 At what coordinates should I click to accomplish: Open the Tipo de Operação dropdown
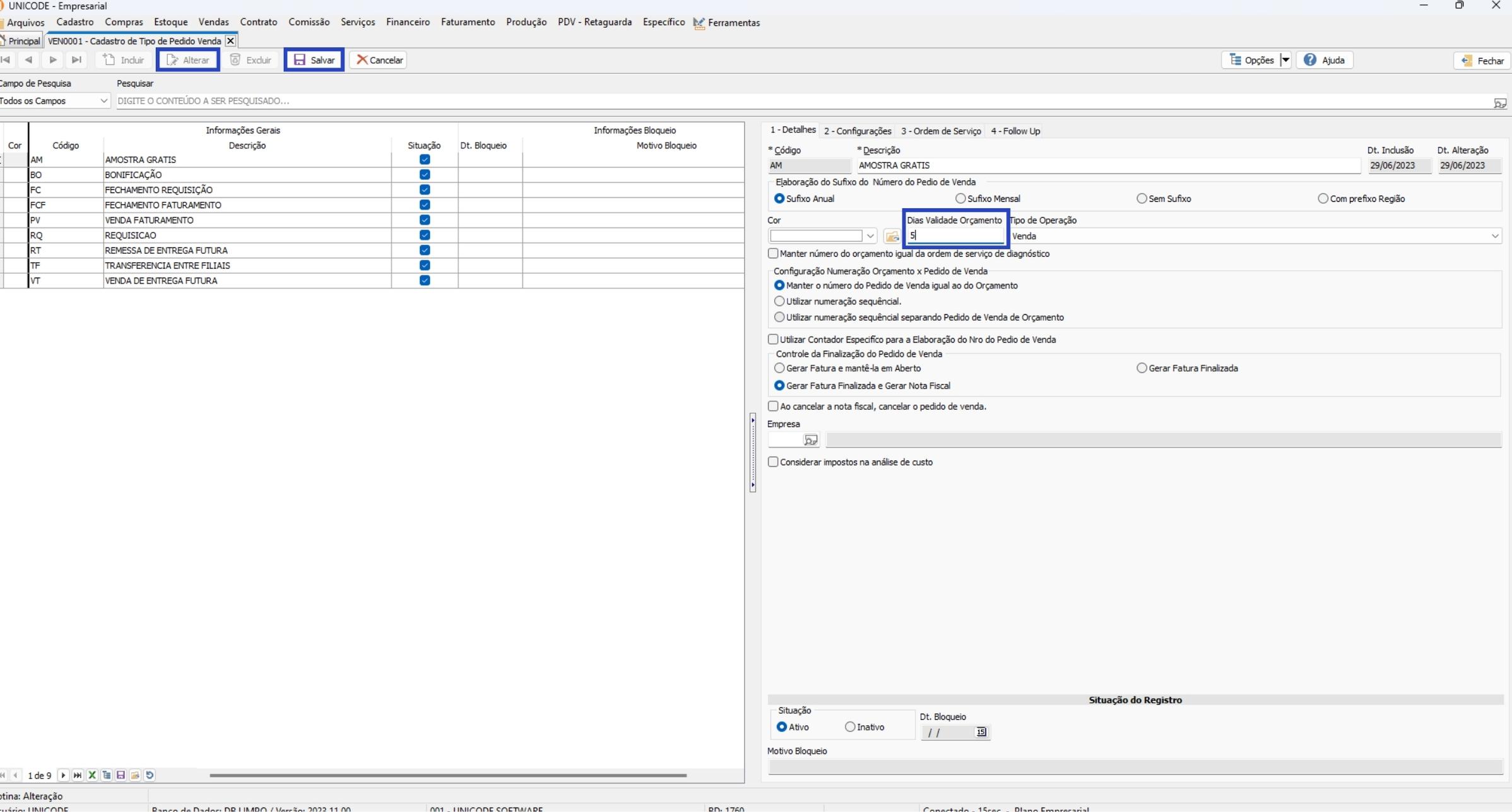pyautogui.click(x=1494, y=236)
